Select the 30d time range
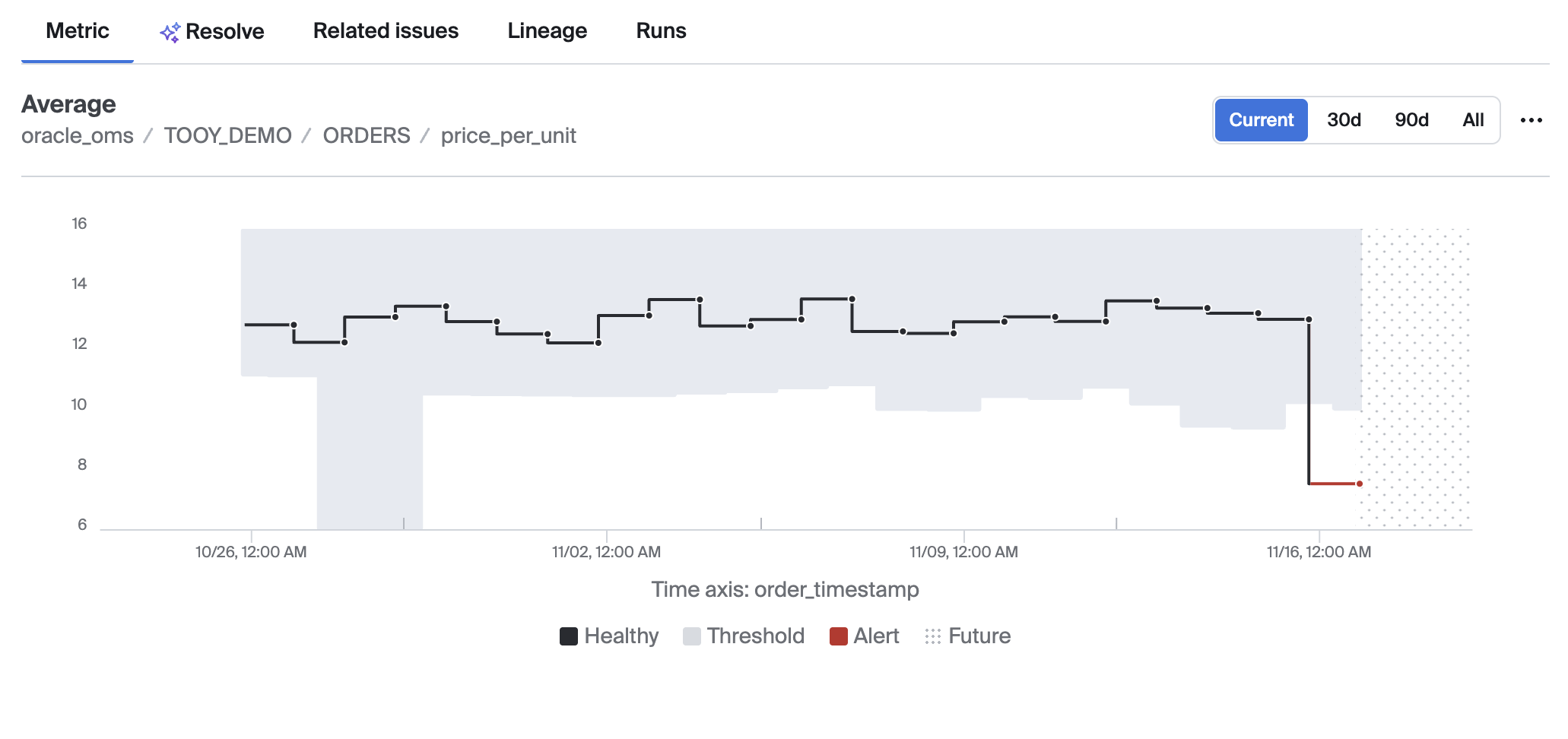 click(1344, 120)
